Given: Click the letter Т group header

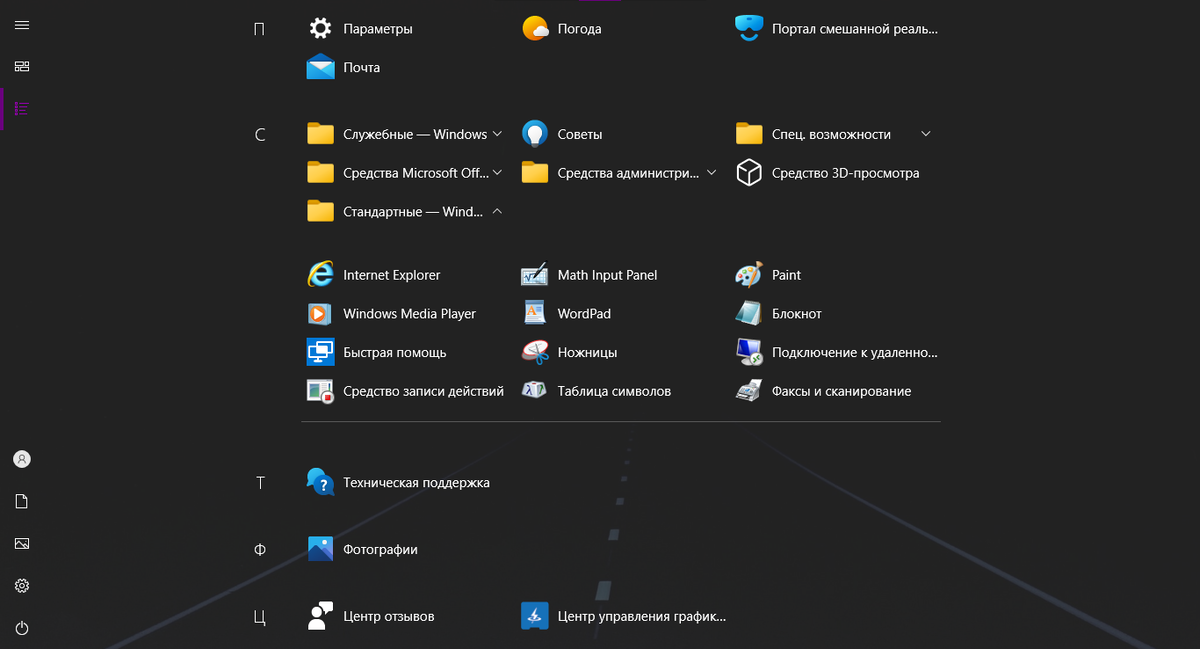Looking at the screenshot, I should pyautogui.click(x=260, y=482).
